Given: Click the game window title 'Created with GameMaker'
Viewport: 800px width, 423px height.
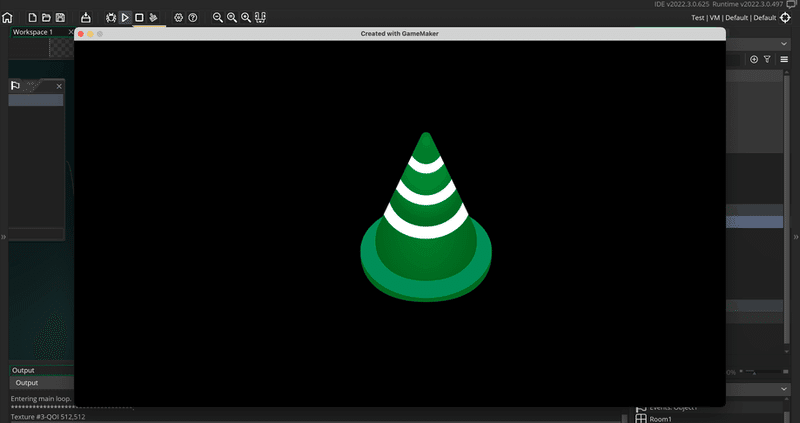Looking at the screenshot, I should pos(399,34).
